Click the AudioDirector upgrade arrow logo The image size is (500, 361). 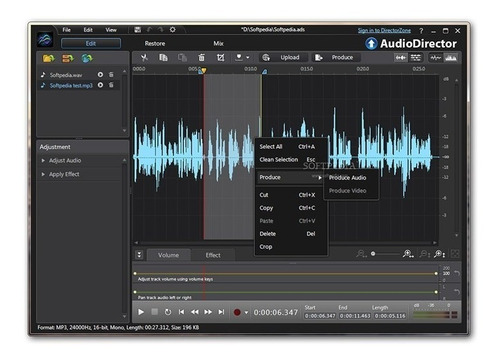pos(371,44)
